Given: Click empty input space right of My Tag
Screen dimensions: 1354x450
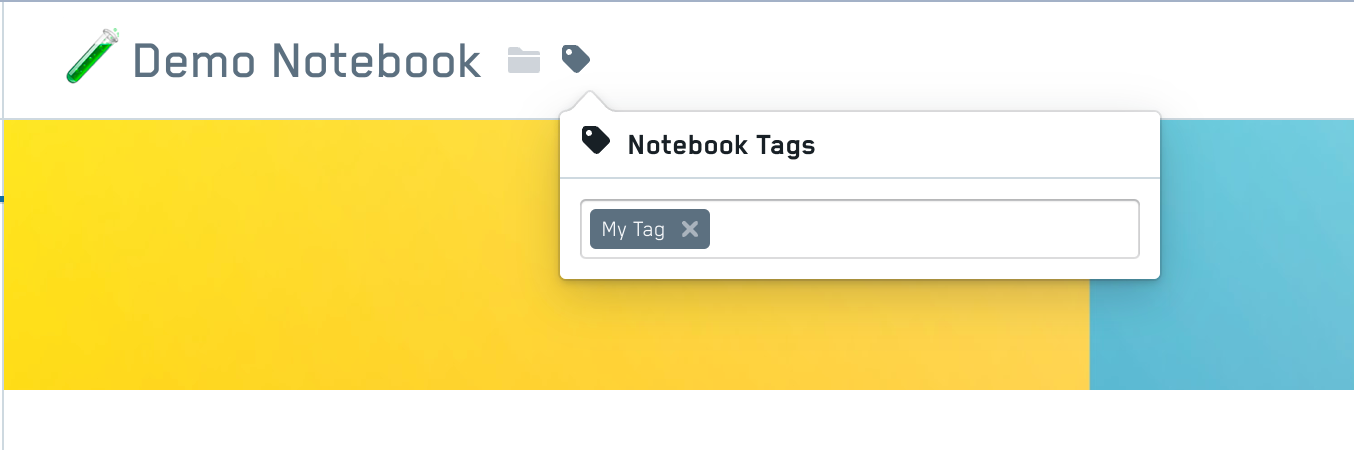Looking at the screenshot, I should click(x=924, y=229).
